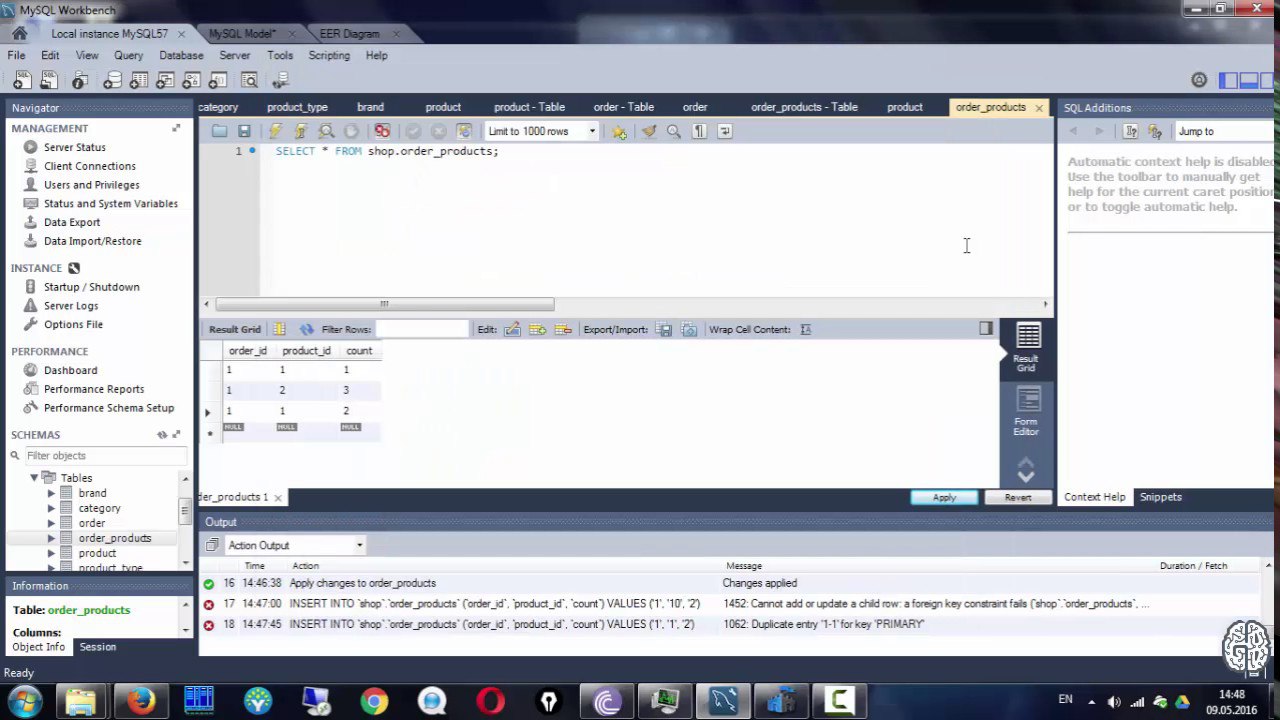Run Explain on the current statement
1280x720 pixels.
tap(326, 131)
